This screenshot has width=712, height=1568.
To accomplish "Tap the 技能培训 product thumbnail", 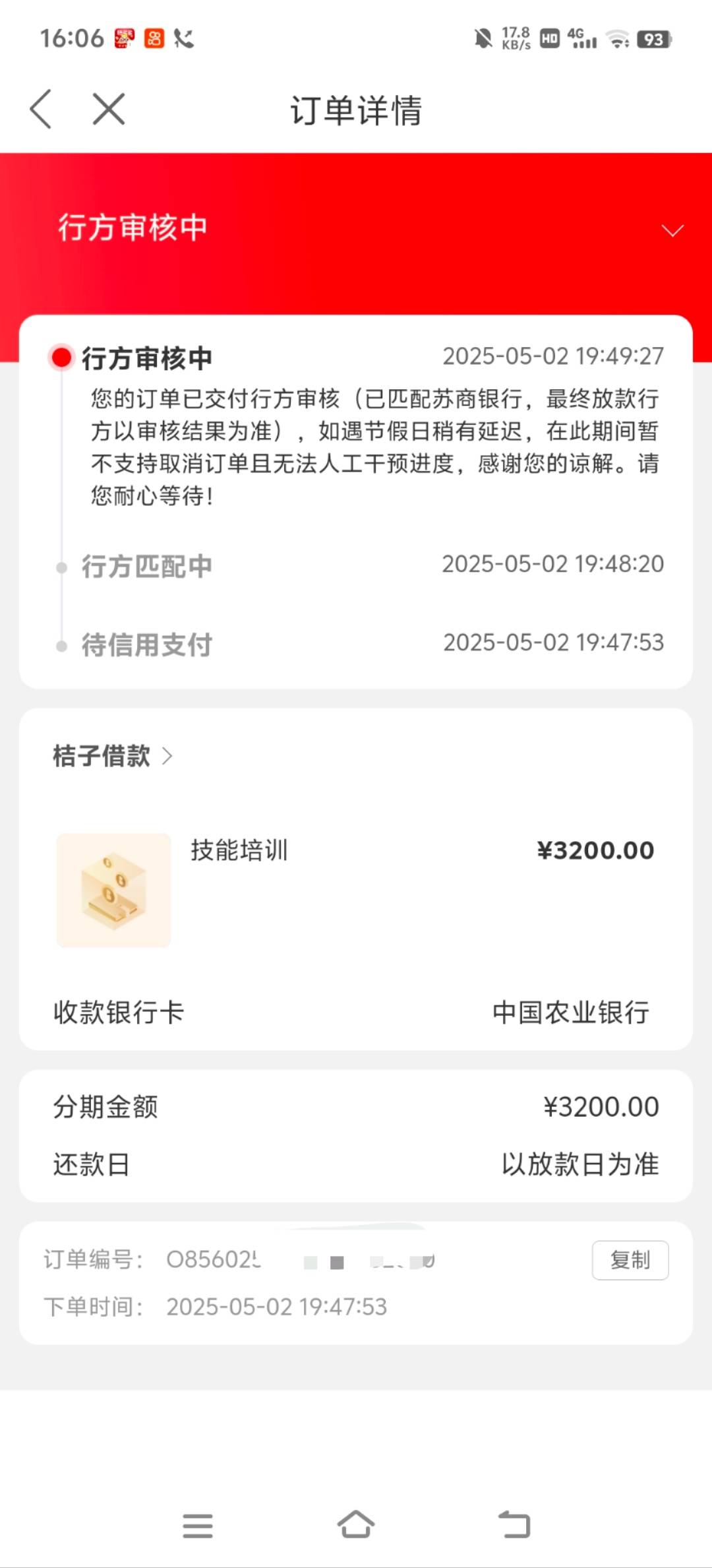I will click(113, 891).
